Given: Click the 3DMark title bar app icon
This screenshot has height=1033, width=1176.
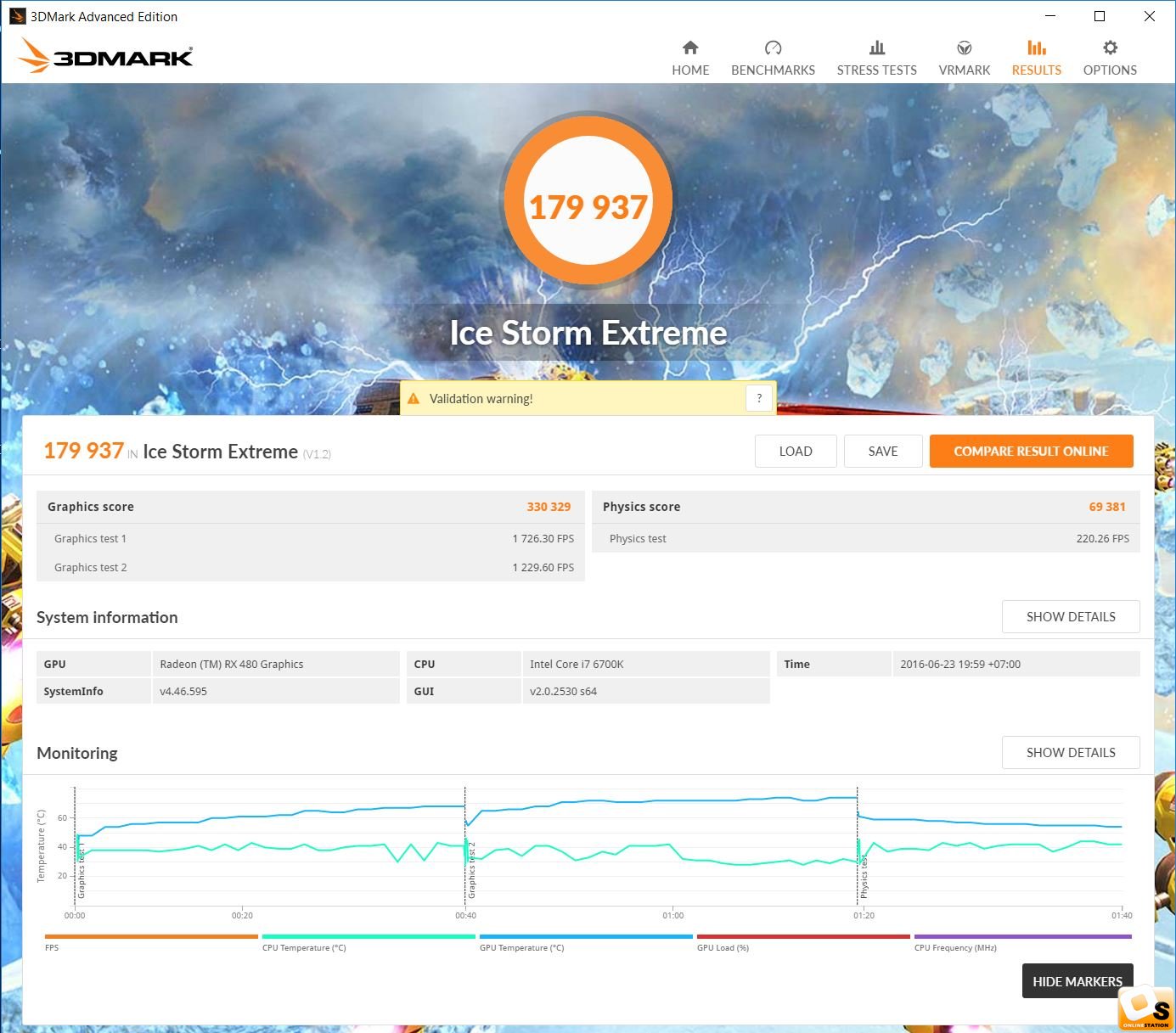Looking at the screenshot, I should point(17,16).
